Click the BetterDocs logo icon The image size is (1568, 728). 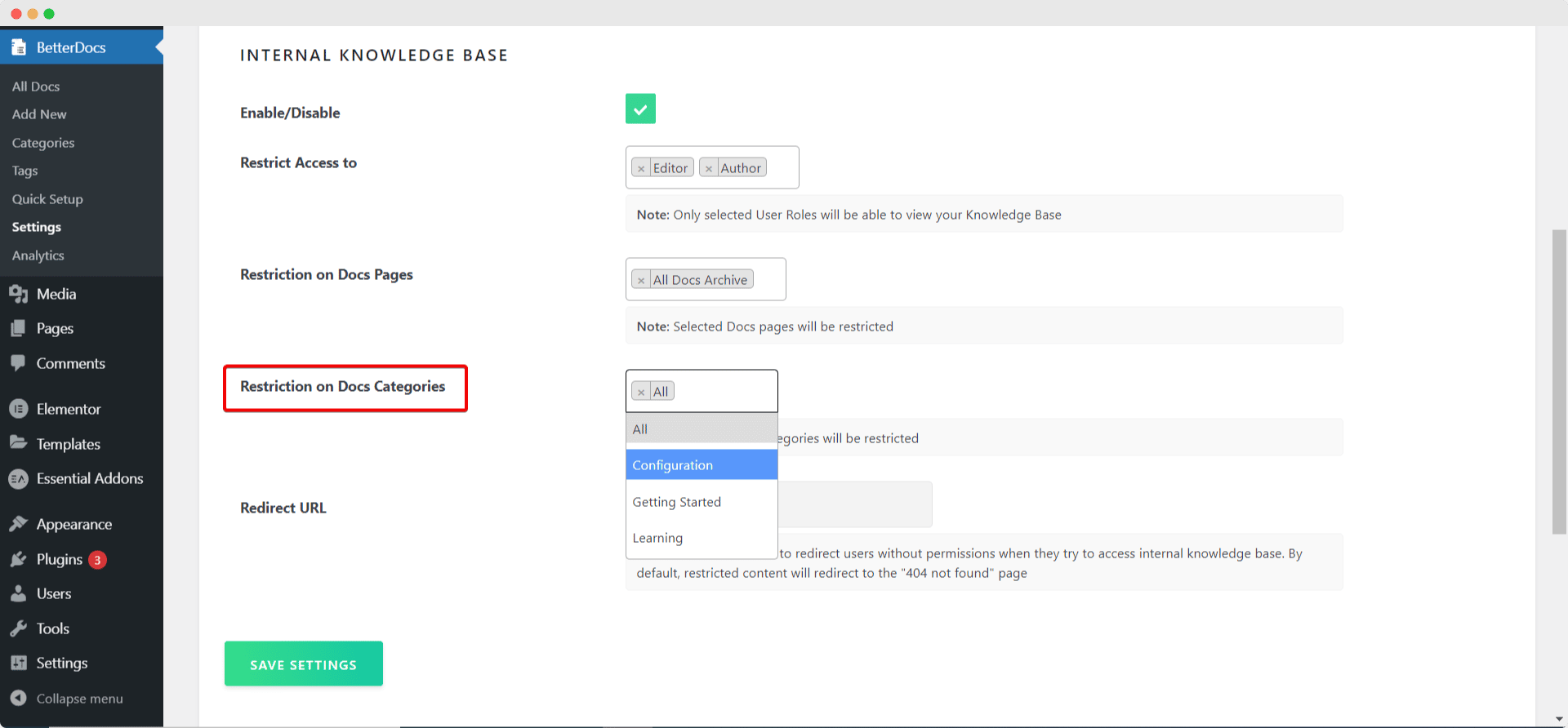tap(18, 47)
